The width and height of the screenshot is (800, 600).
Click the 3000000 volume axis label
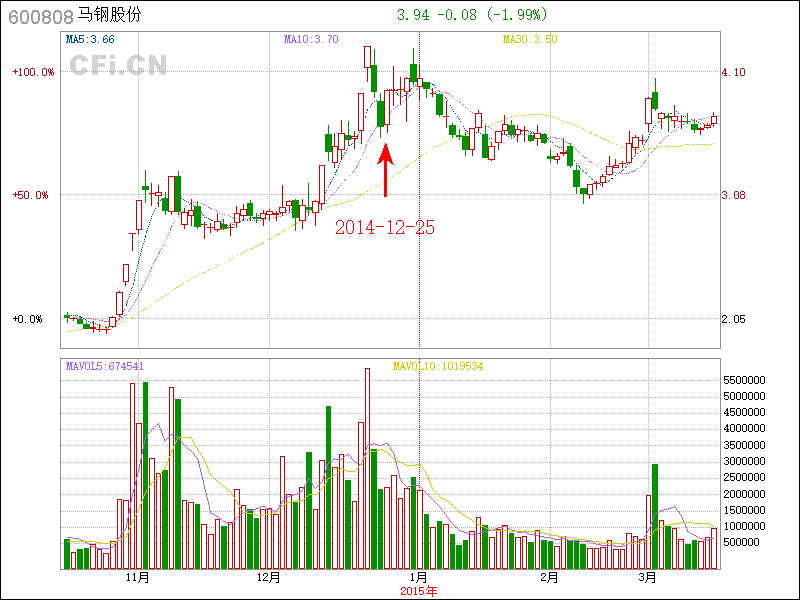[744, 461]
